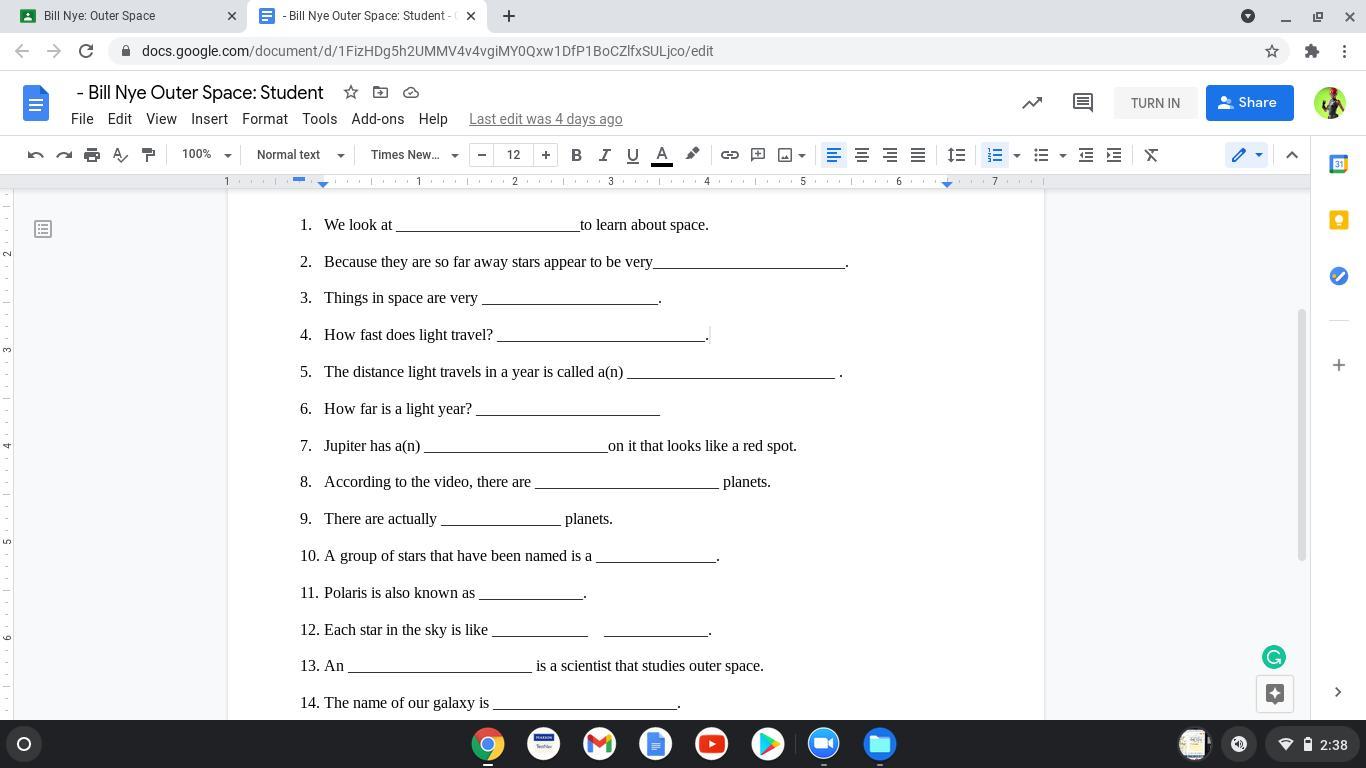
Task: Open Google Keep in side panel
Action: [1338, 220]
